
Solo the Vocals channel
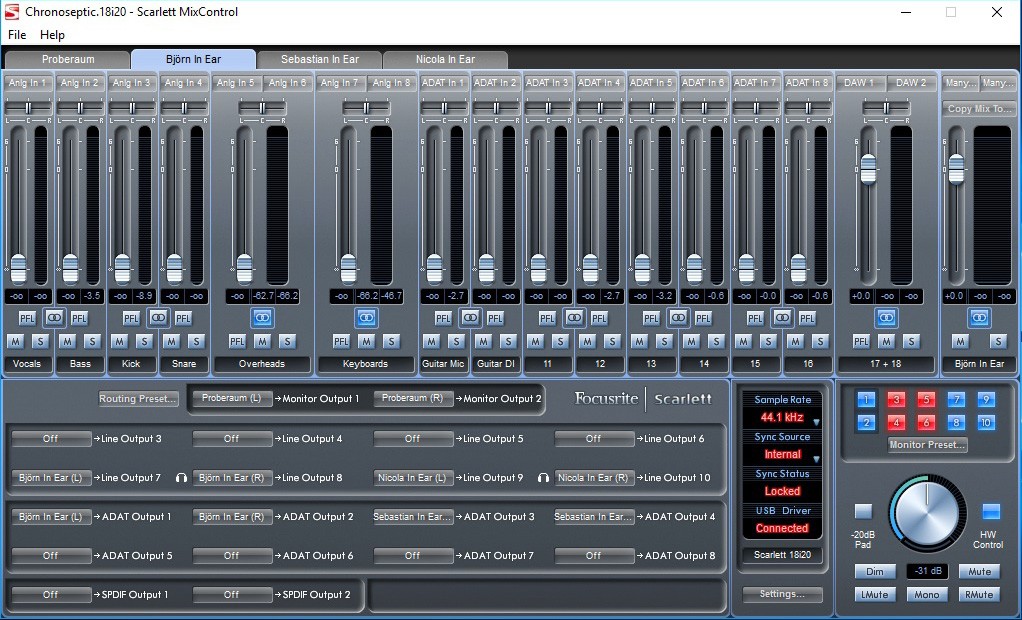[40, 341]
